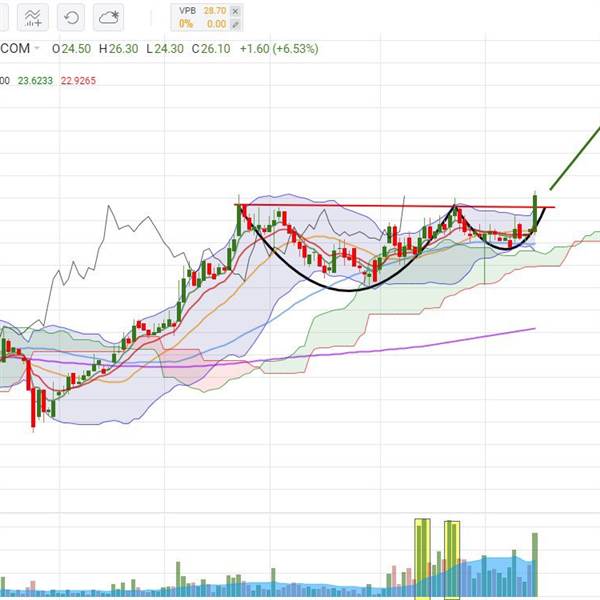Click the change value +1.60 (+6.53%)
The image size is (600, 600).
pyautogui.click(x=279, y=49)
